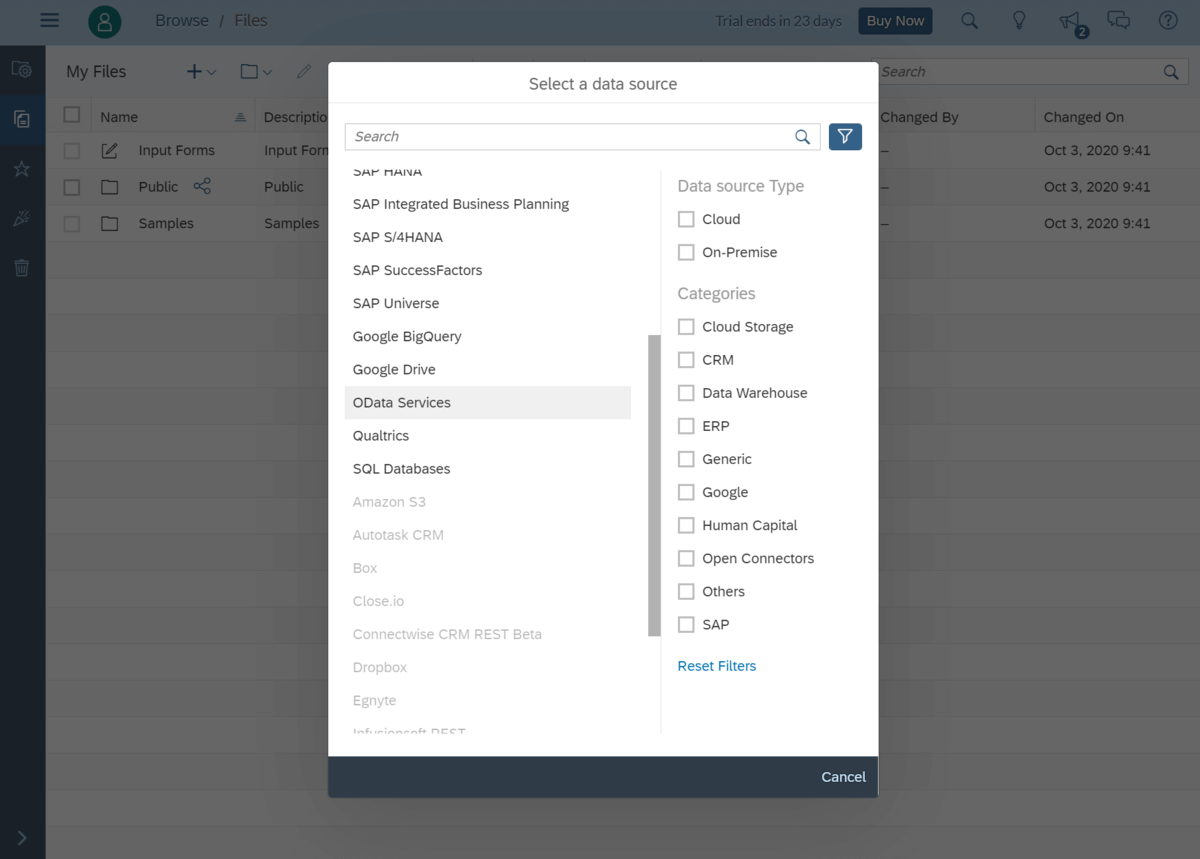The width and height of the screenshot is (1200, 859).
Task: Check the Cloud Storage category
Action: click(x=686, y=326)
